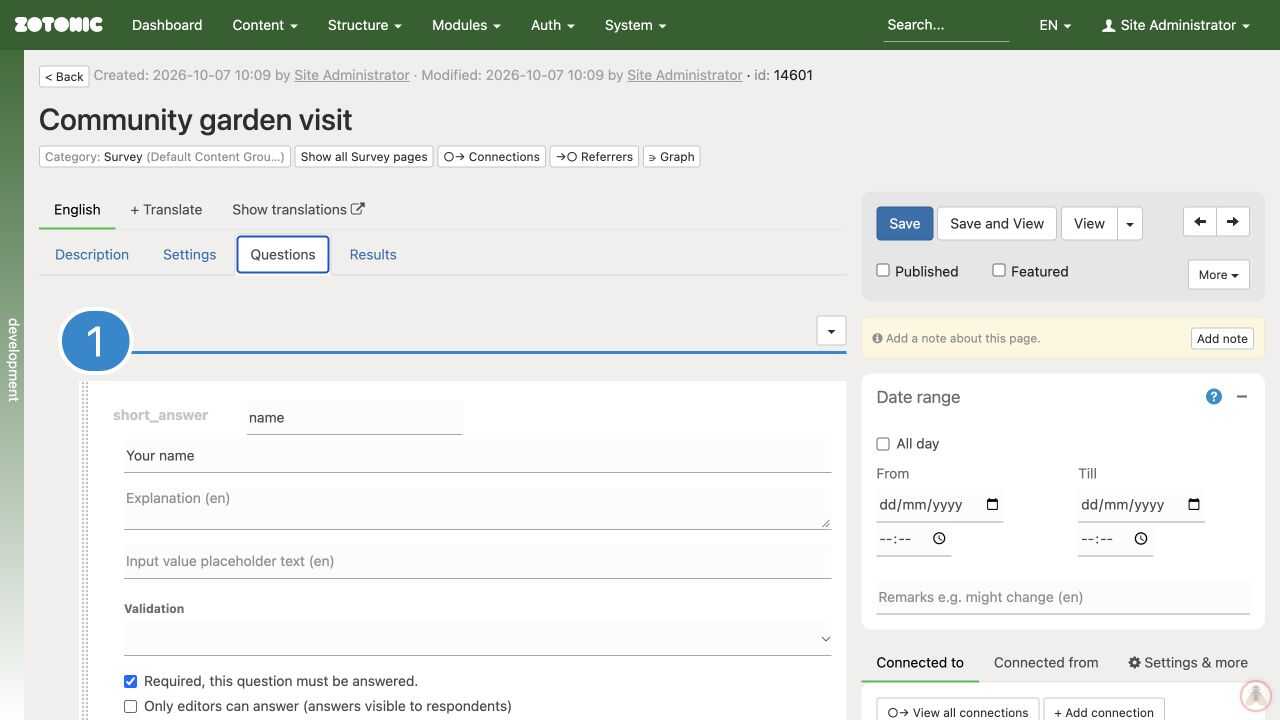This screenshot has width=1280, height=720.
Task: Open the Graph button
Action: pyautogui.click(x=672, y=156)
